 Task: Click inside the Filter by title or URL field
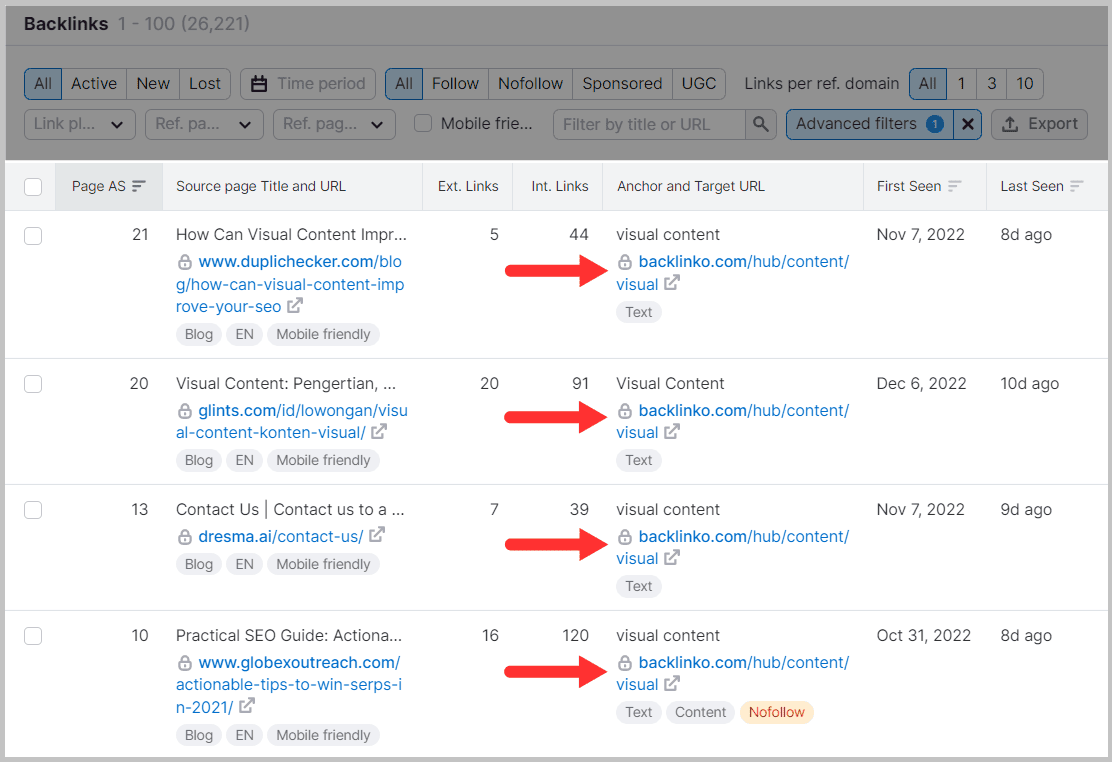pos(650,124)
